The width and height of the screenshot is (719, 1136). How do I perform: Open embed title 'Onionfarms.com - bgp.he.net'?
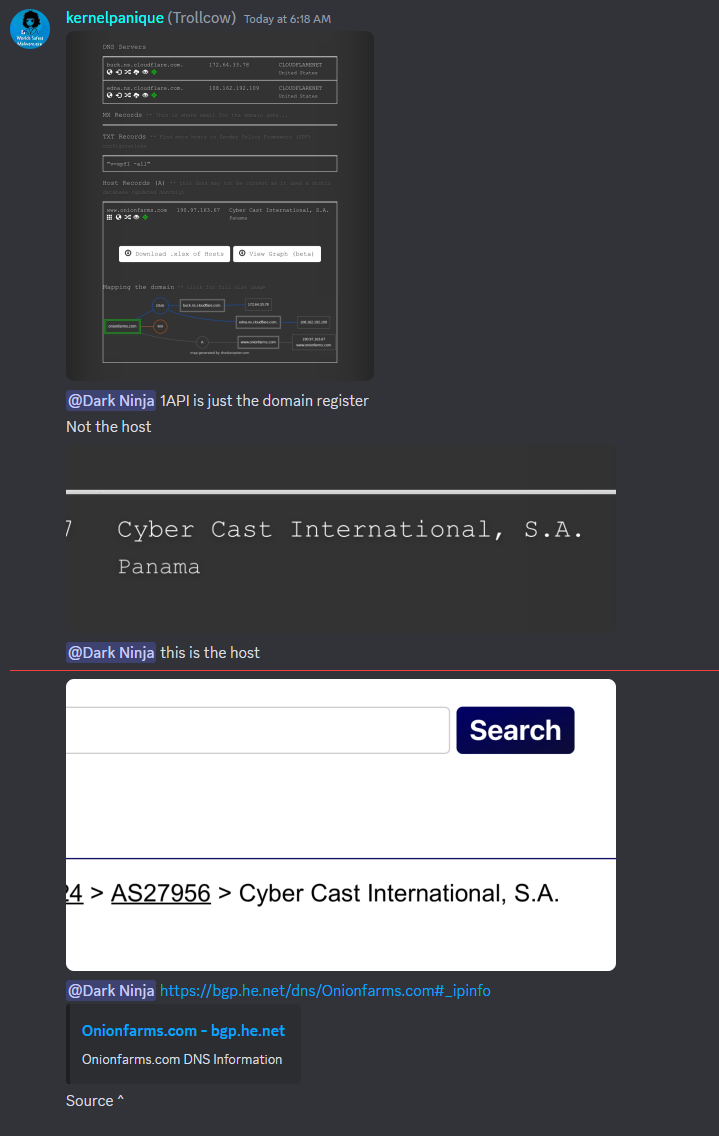(x=183, y=1031)
